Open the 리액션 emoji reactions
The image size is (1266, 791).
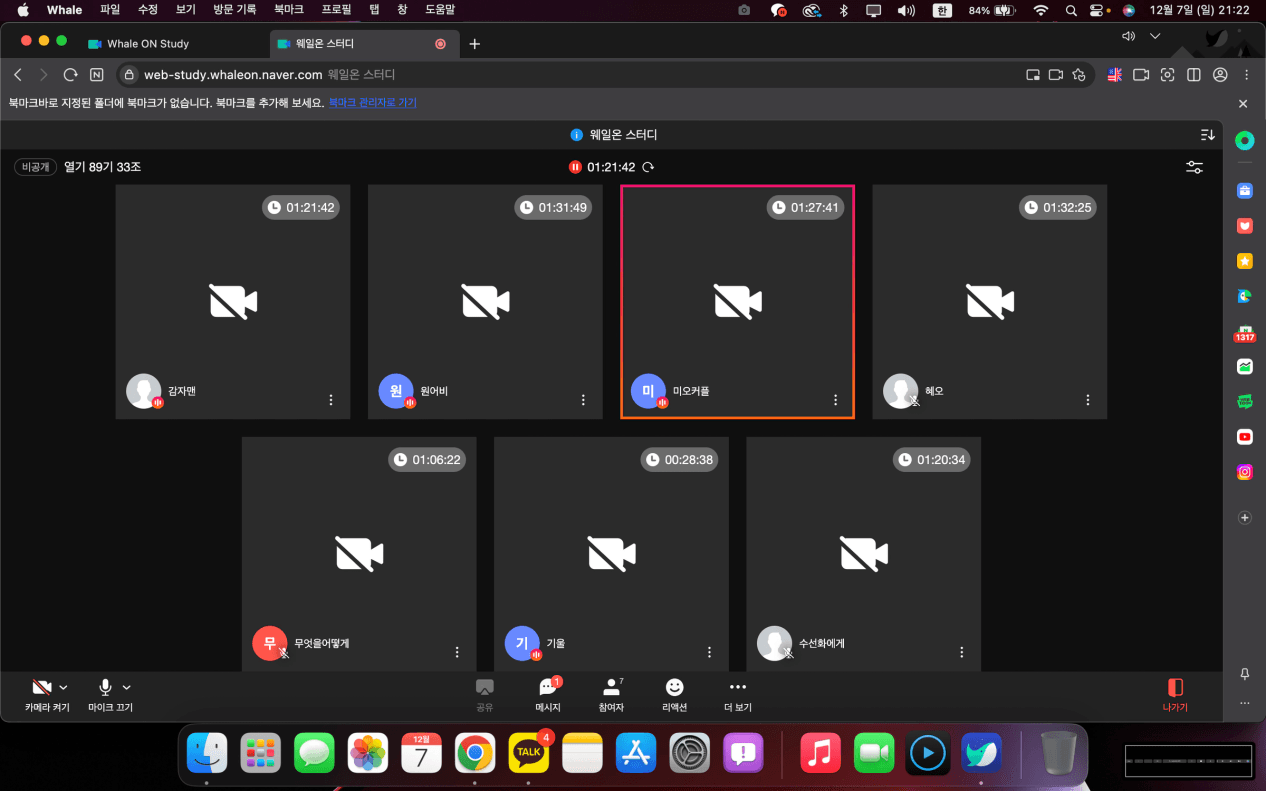coord(675,688)
